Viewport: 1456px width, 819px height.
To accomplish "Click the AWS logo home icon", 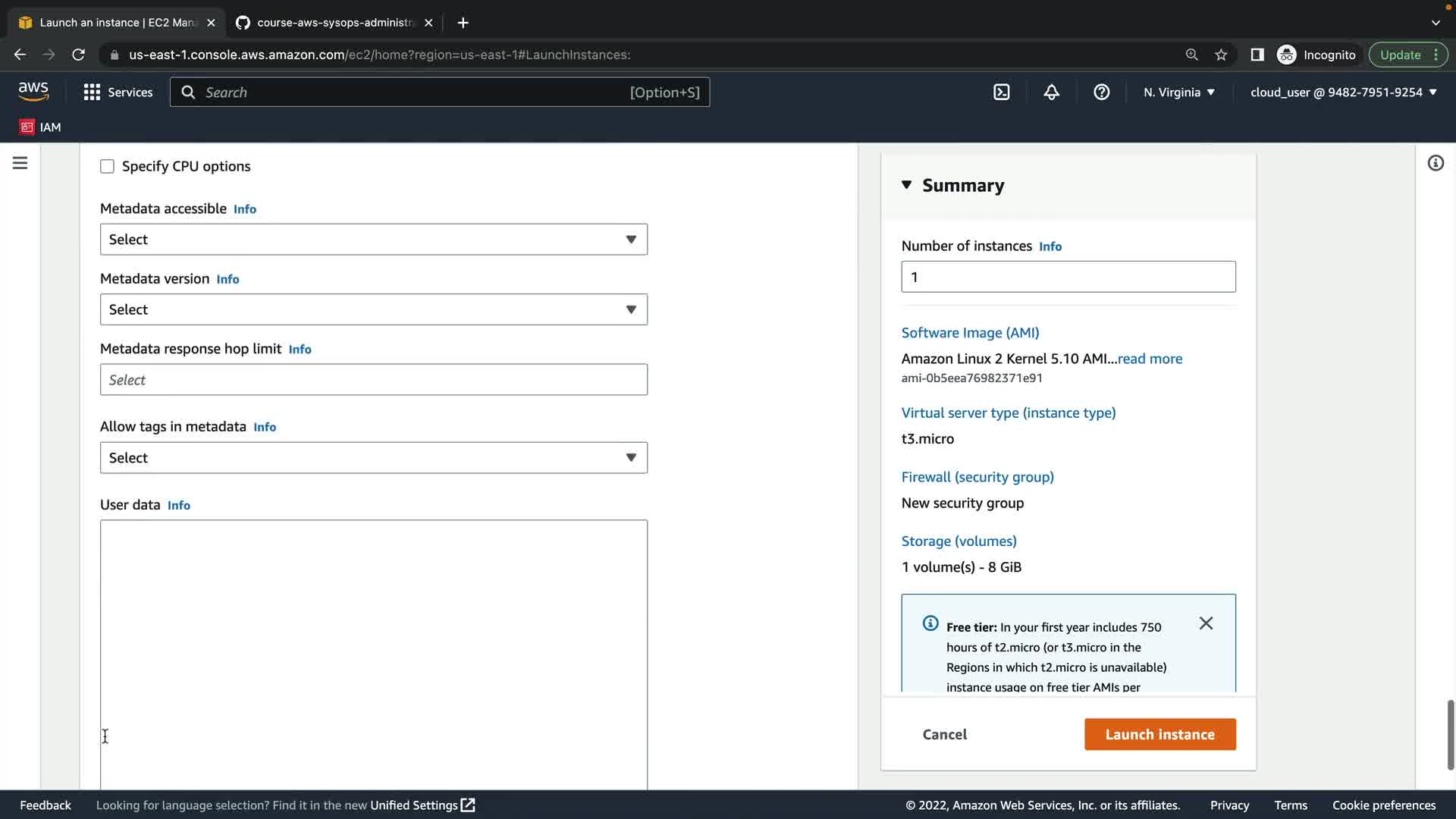I will click(x=33, y=92).
